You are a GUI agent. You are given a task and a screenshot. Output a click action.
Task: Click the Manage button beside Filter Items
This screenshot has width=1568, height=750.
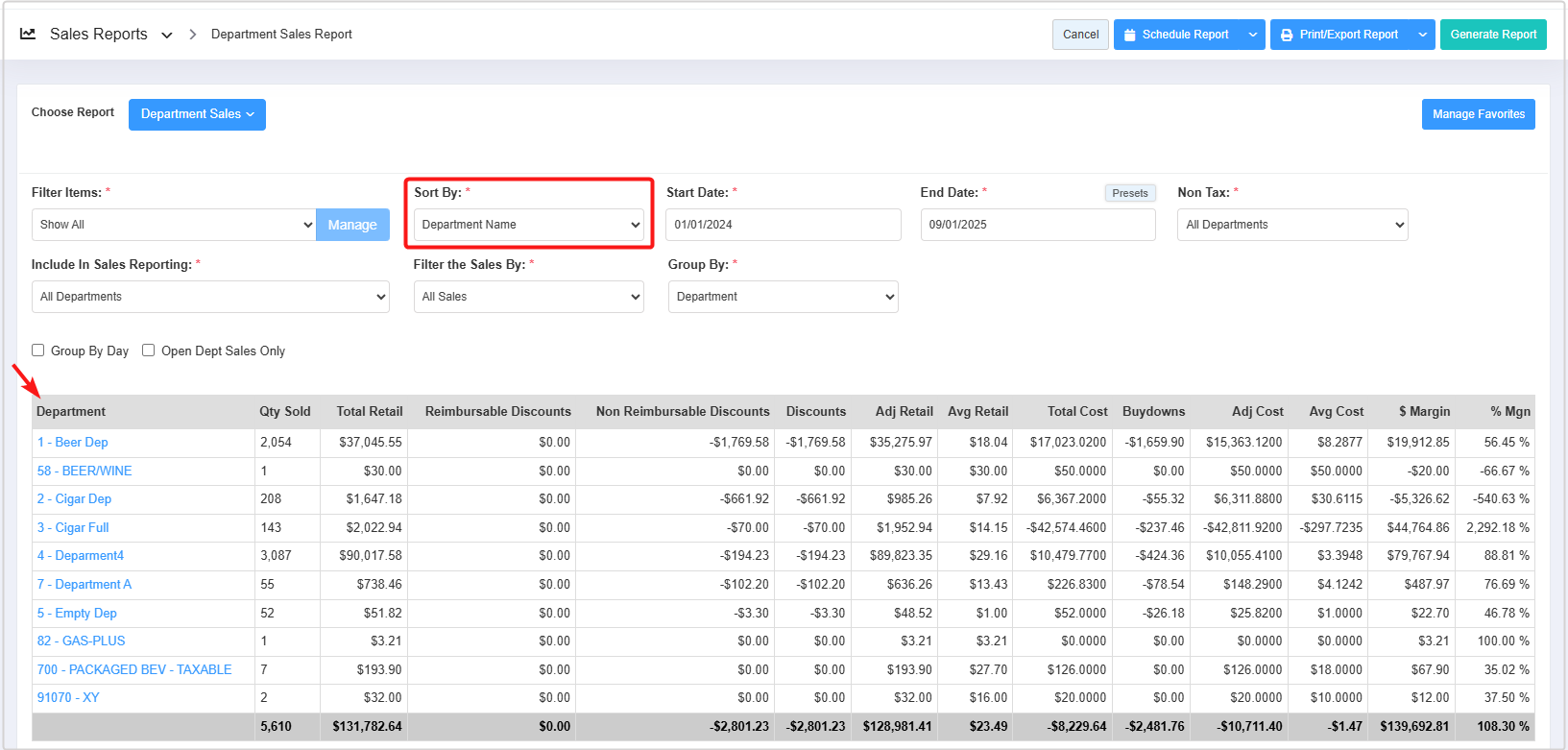tap(352, 225)
